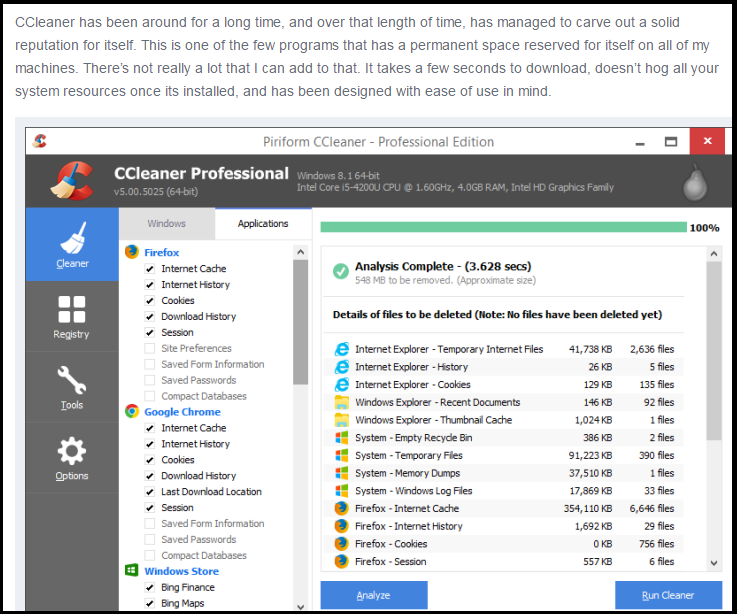Uncheck Bing Maps checkbox

[150, 604]
